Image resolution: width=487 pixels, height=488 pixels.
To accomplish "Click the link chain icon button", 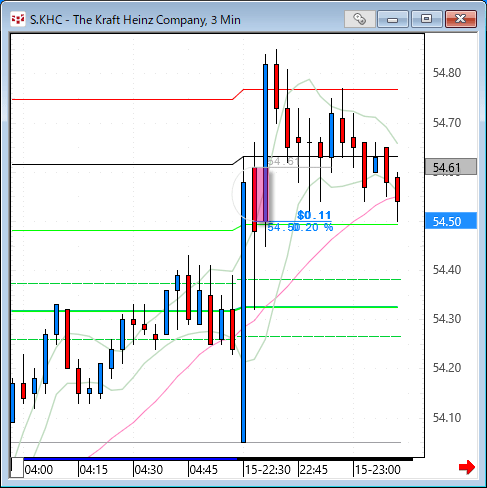I will [359, 19].
